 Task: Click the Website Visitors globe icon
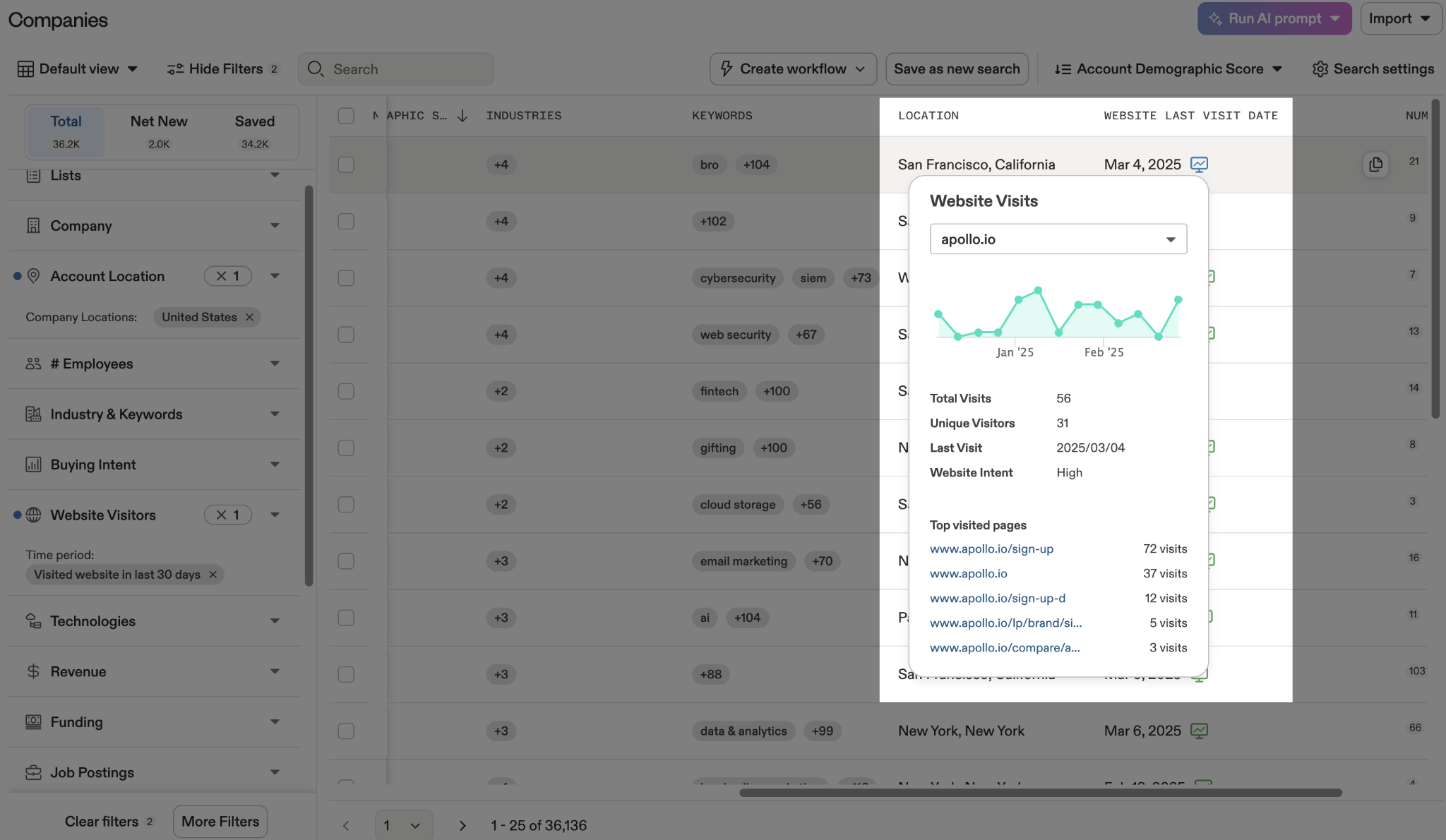click(33, 515)
